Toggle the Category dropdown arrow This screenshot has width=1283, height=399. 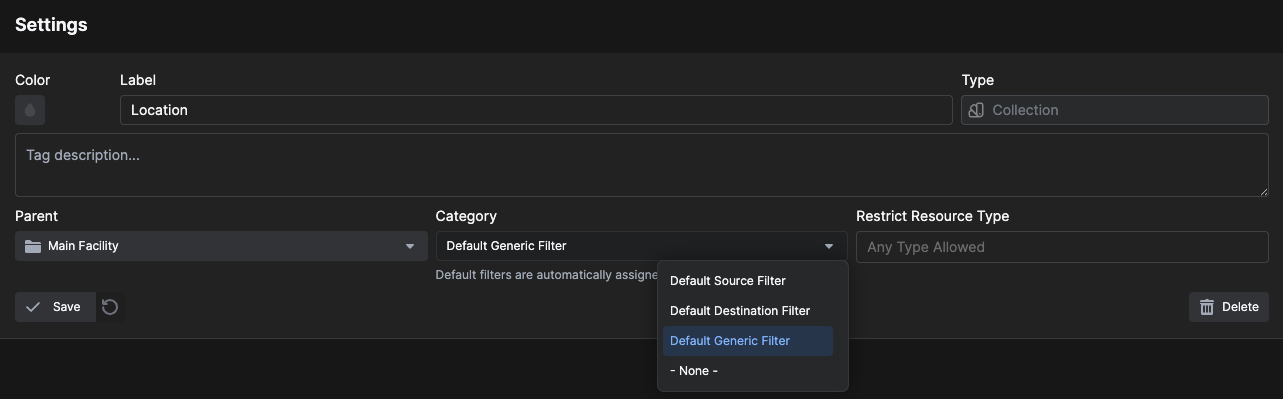click(829, 246)
